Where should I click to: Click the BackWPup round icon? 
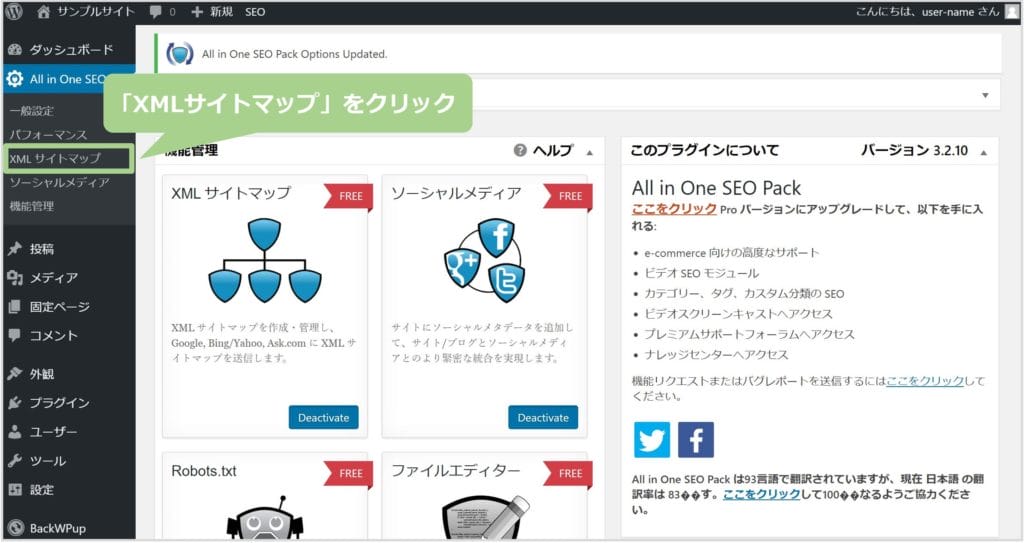pyautogui.click(x=16, y=528)
